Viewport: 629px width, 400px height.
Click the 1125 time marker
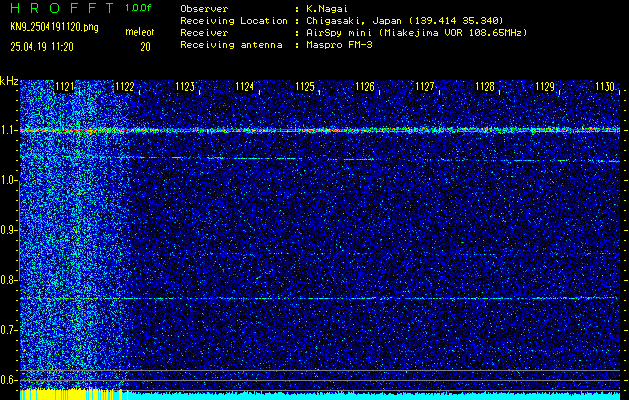tap(305, 87)
